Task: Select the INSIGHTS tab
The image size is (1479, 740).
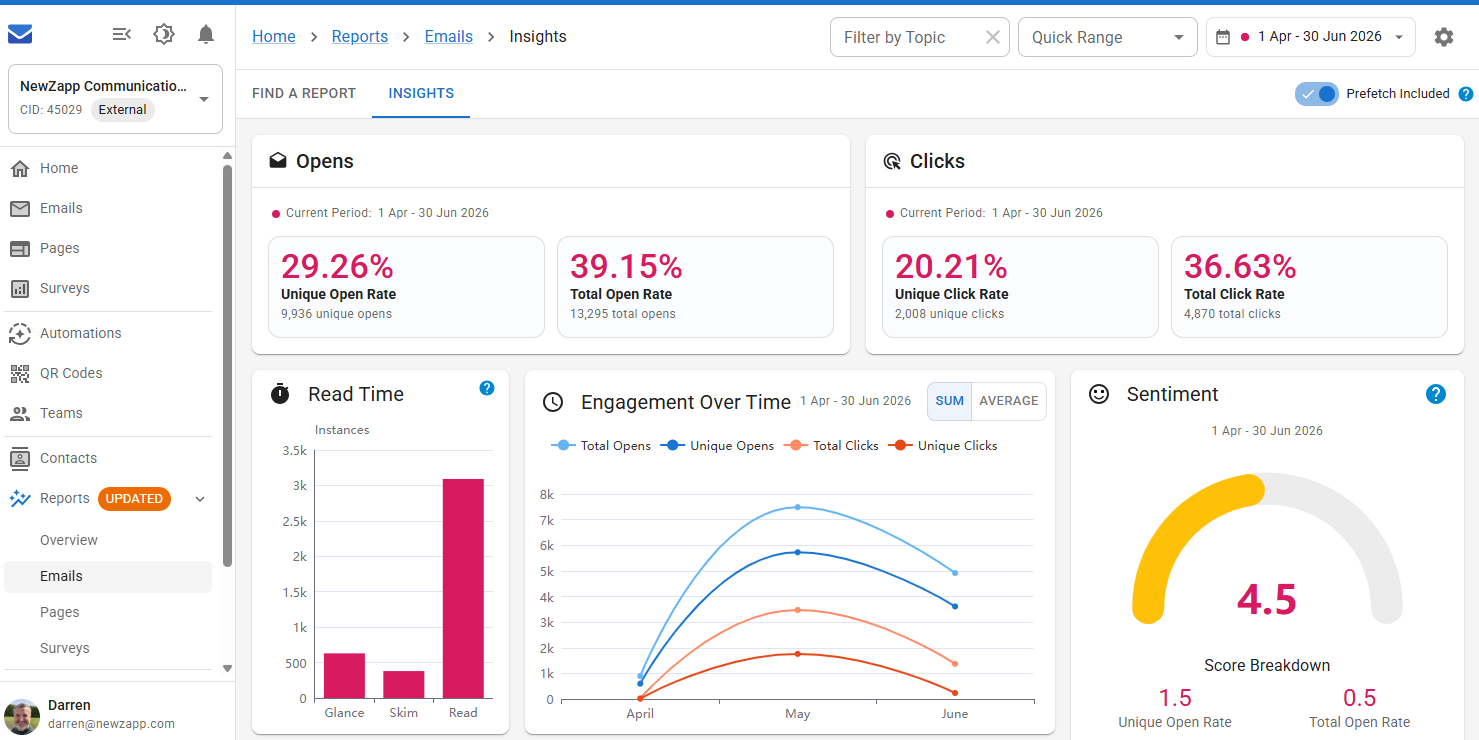Action: coord(421,93)
